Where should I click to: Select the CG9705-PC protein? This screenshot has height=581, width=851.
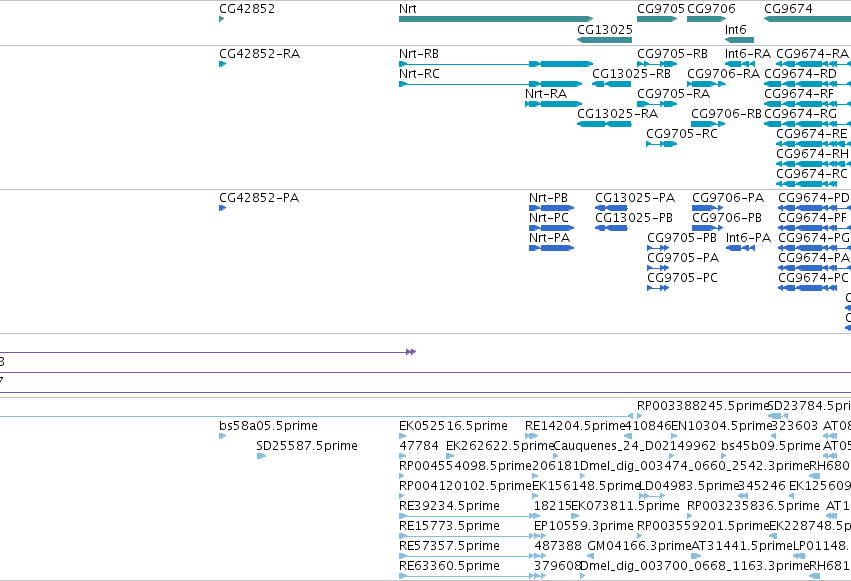(658, 289)
